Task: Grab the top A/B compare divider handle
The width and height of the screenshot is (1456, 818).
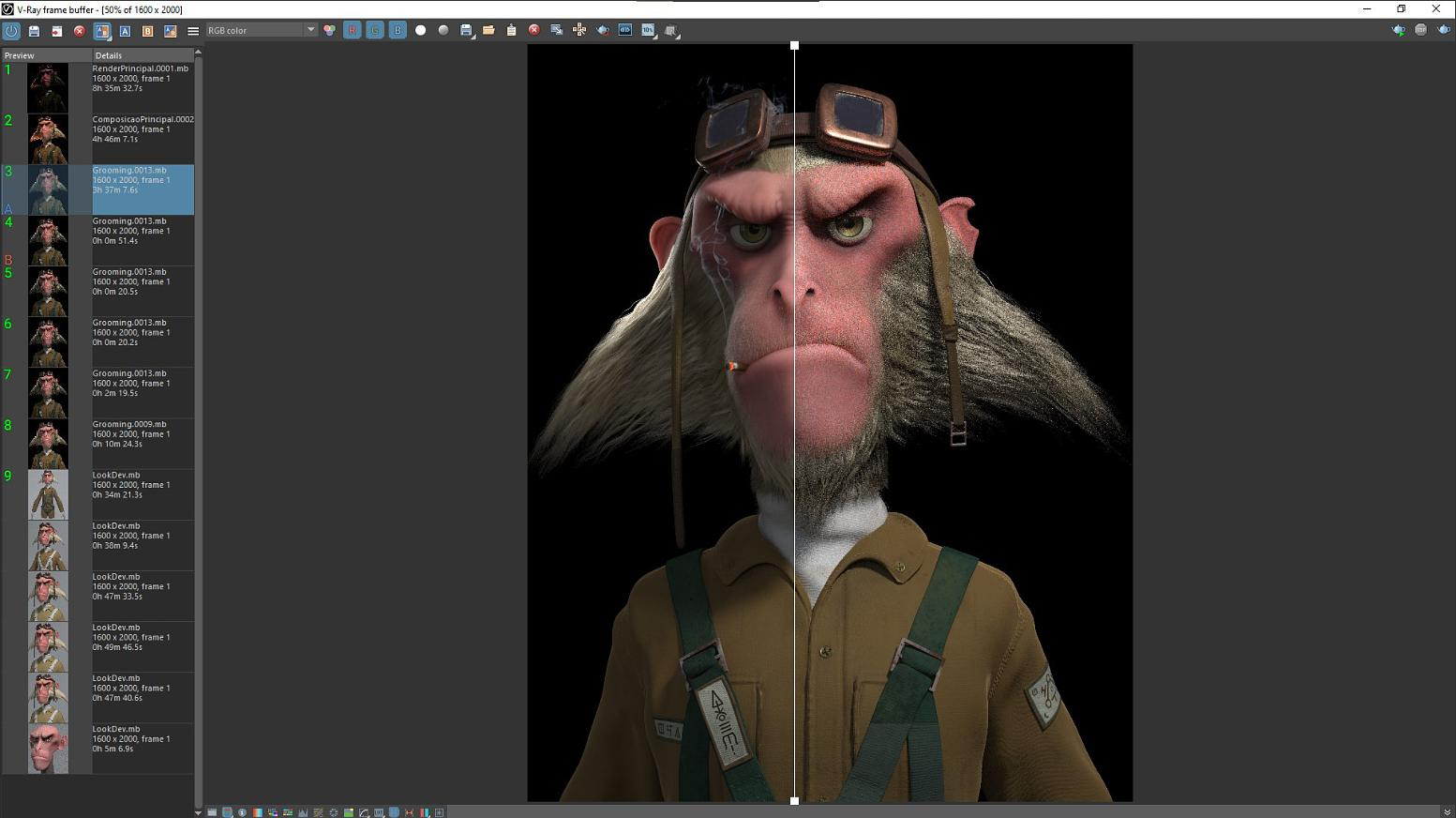Action: click(x=795, y=45)
